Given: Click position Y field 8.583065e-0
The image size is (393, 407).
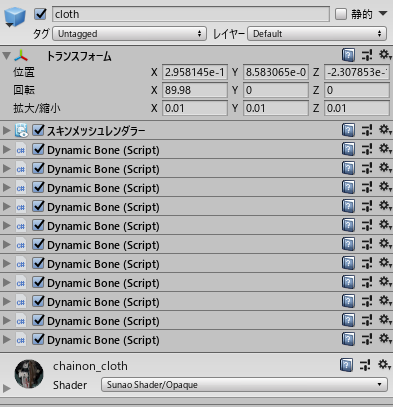Looking at the screenshot, I should [x=276, y=72].
